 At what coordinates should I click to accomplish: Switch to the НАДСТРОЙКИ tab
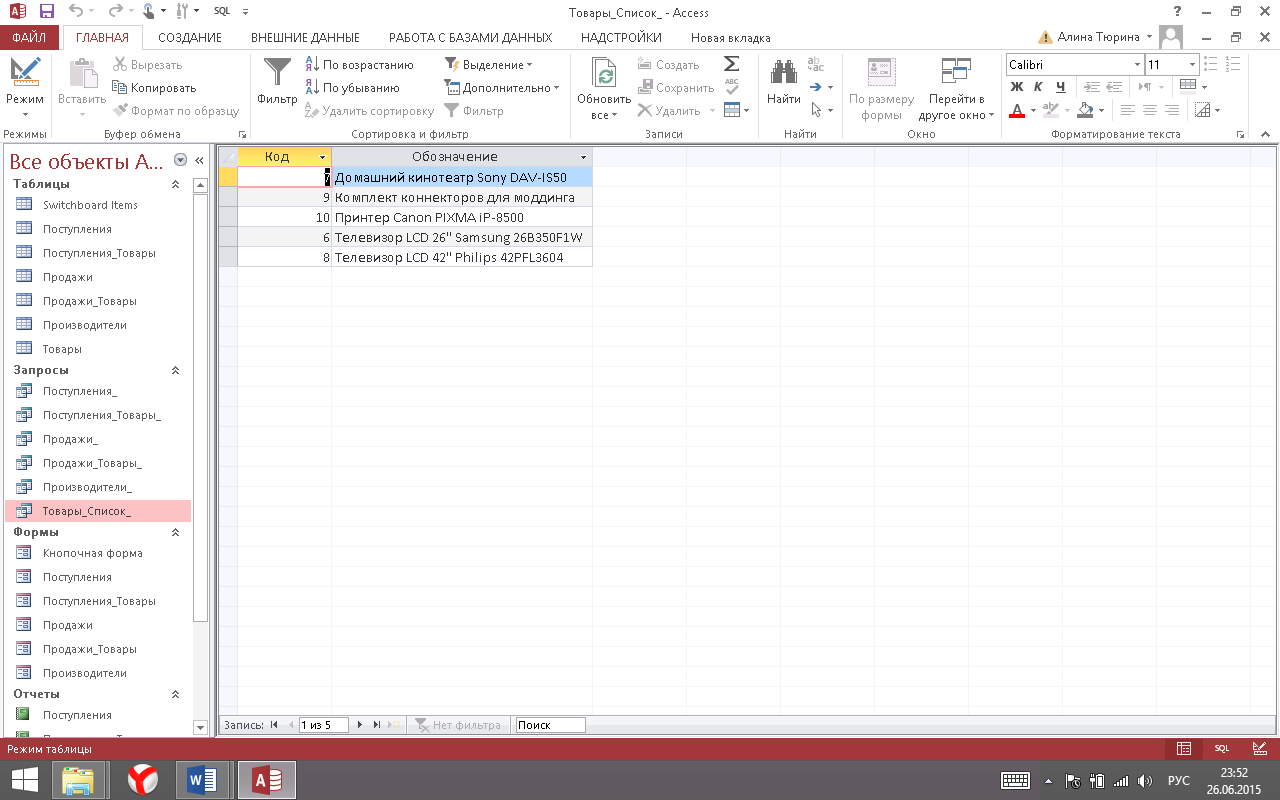click(621, 38)
